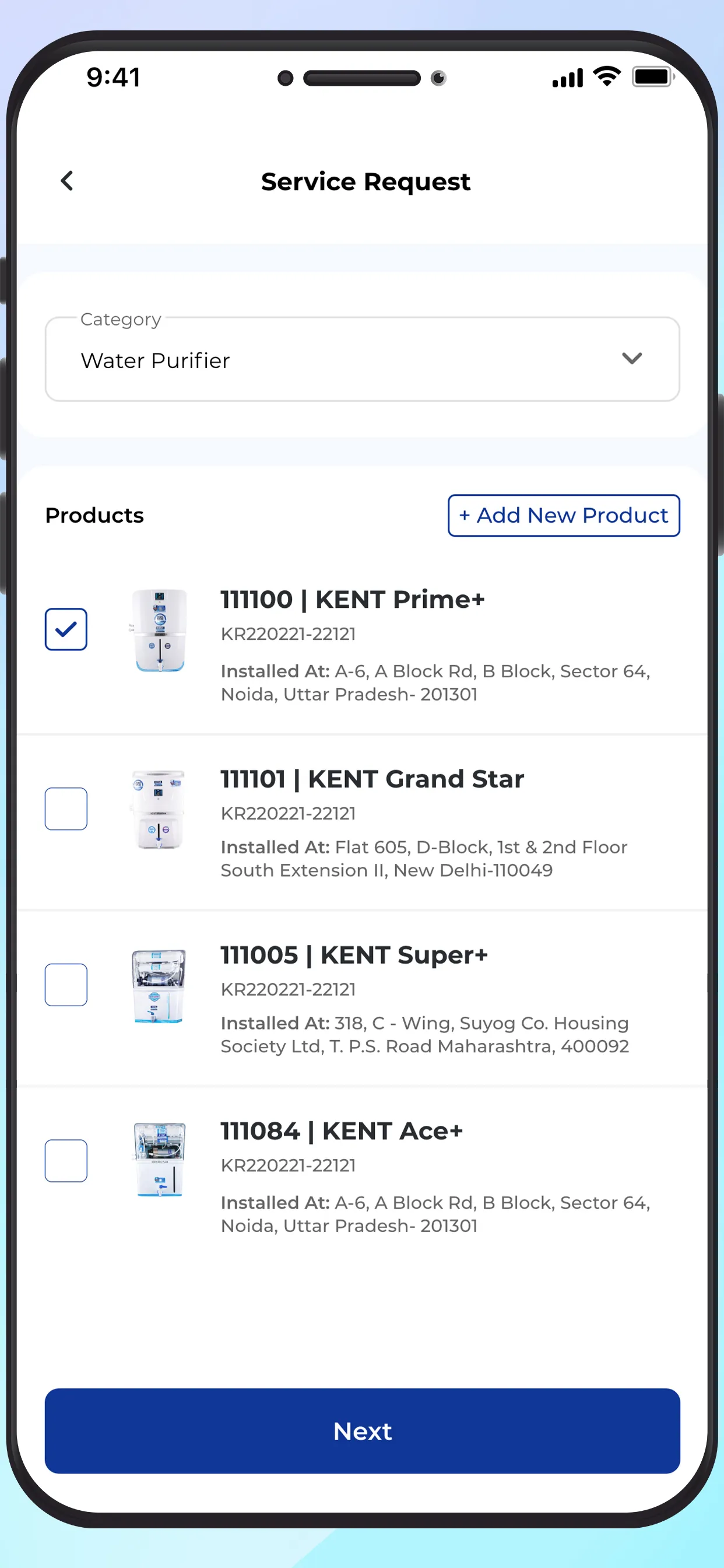
Task: Uncheck the KENT Prime+ checkbox
Action: click(66, 629)
